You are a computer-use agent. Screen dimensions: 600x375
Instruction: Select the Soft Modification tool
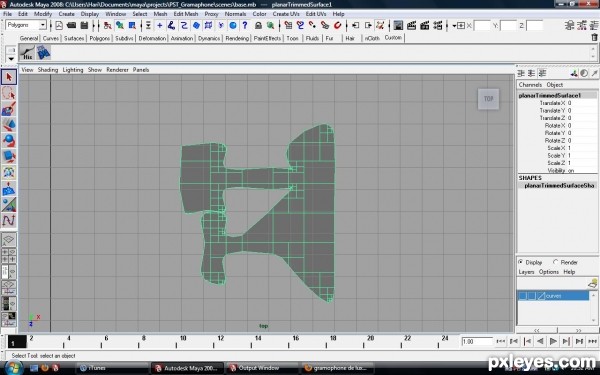point(9,188)
